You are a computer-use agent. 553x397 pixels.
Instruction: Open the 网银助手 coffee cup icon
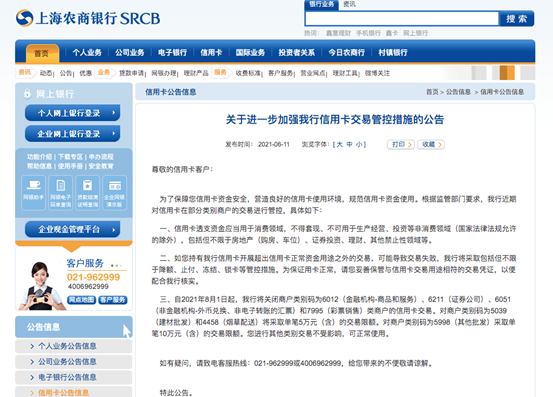coord(34,193)
